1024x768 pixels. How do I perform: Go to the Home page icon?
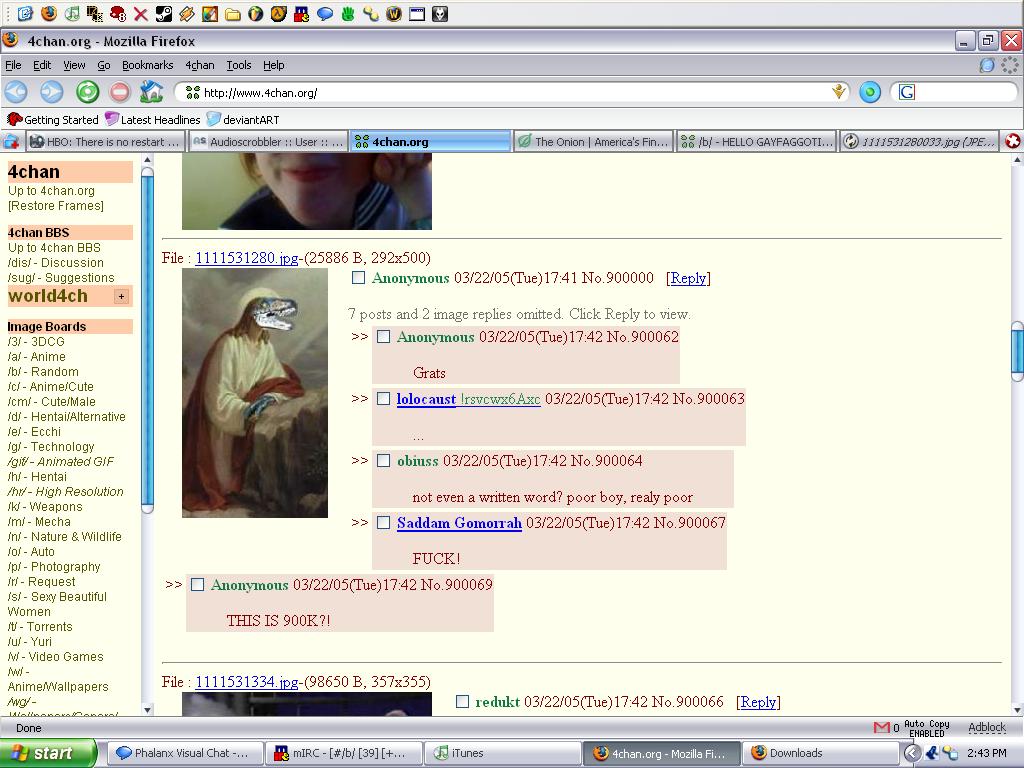pyautogui.click(x=151, y=92)
